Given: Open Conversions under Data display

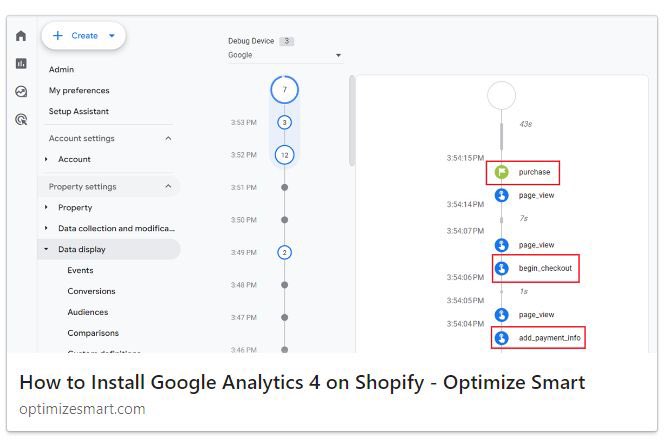Looking at the screenshot, I should pyautogui.click(x=91, y=291).
